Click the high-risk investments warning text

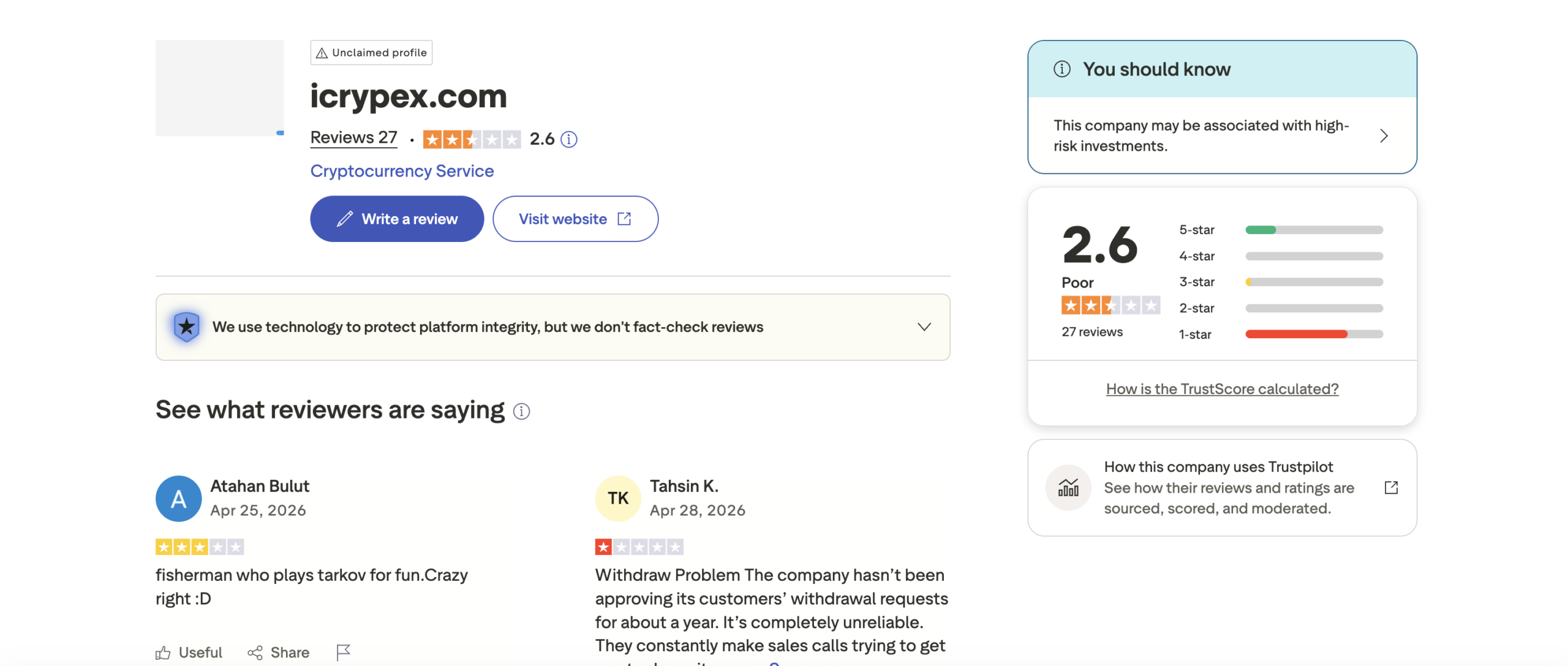pyautogui.click(x=1201, y=135)
